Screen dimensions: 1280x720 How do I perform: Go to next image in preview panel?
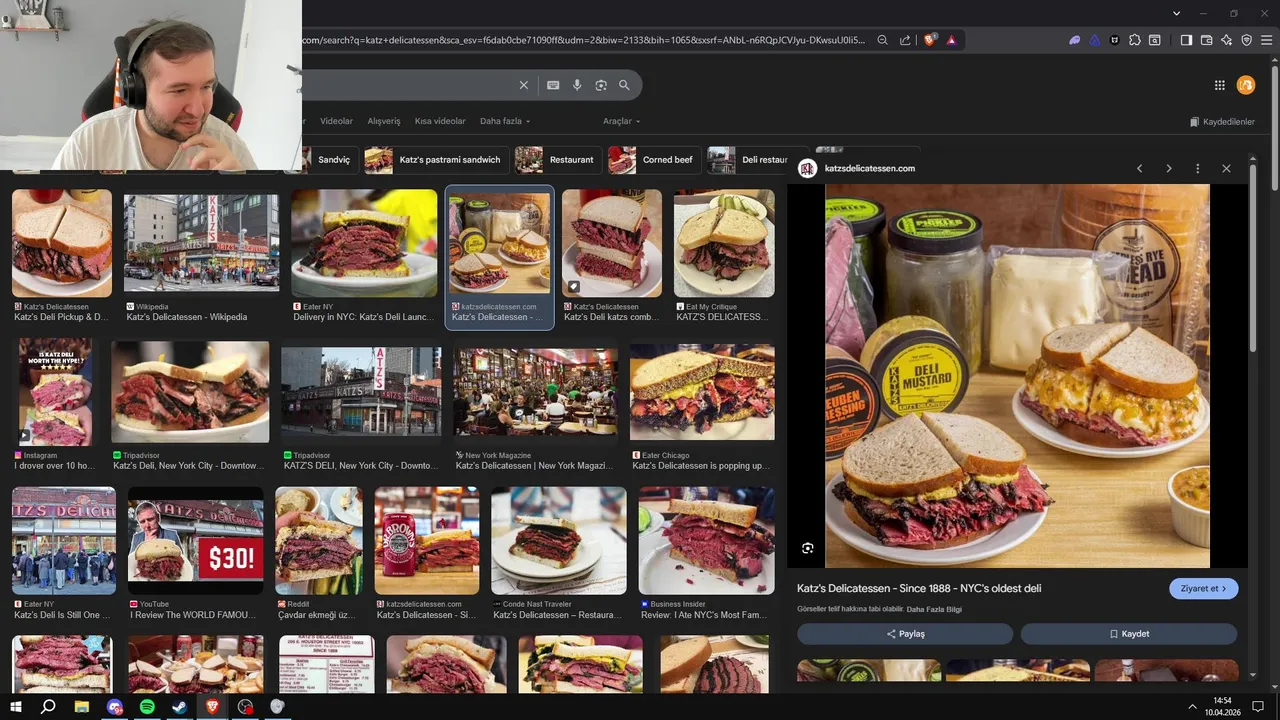click(1168, 168)
